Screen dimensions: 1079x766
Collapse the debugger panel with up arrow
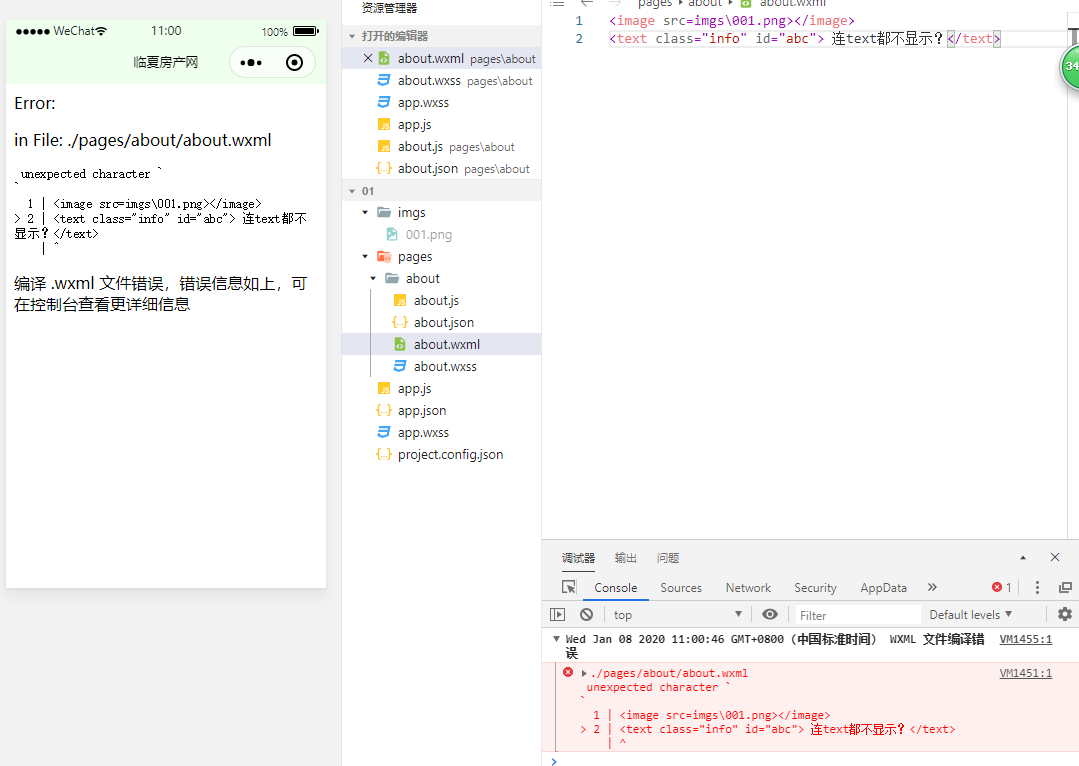(x=1023, y=557)
